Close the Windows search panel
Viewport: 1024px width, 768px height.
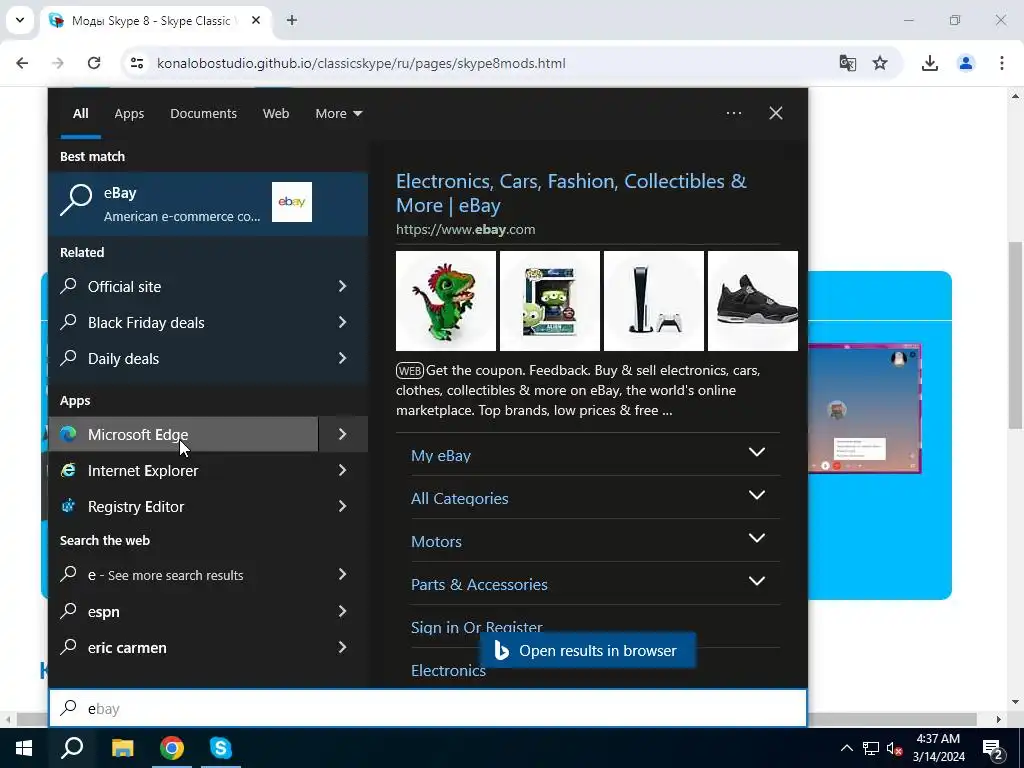[x=776, y=113]
